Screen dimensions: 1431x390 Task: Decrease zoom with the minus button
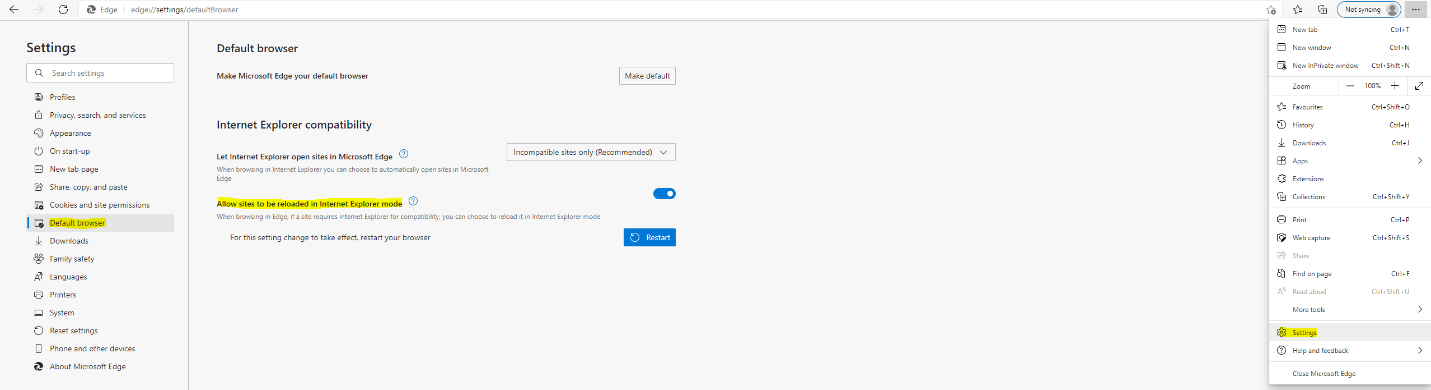click(1351, 86)
